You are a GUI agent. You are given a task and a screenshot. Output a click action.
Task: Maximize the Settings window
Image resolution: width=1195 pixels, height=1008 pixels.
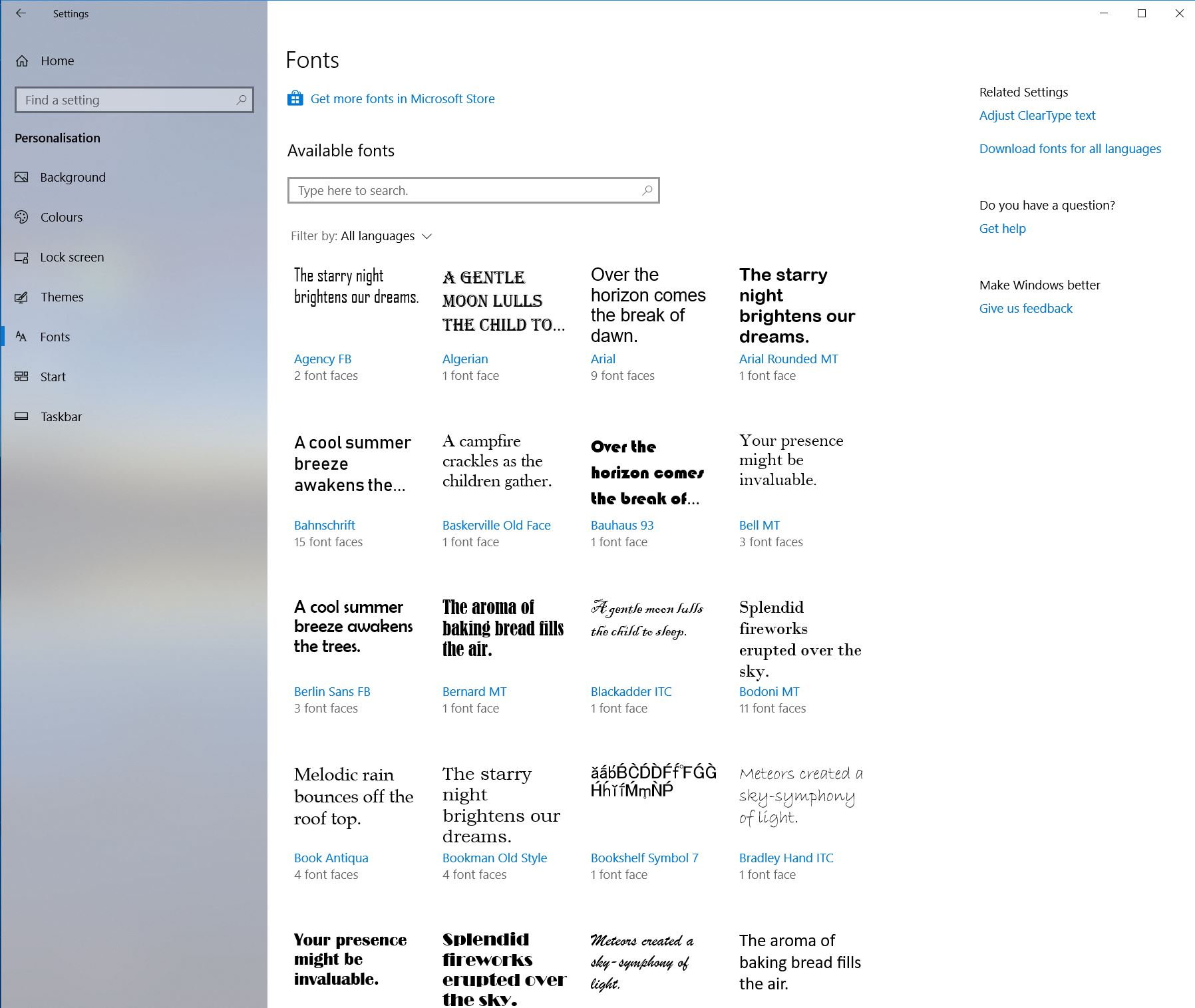[1142, 13]
